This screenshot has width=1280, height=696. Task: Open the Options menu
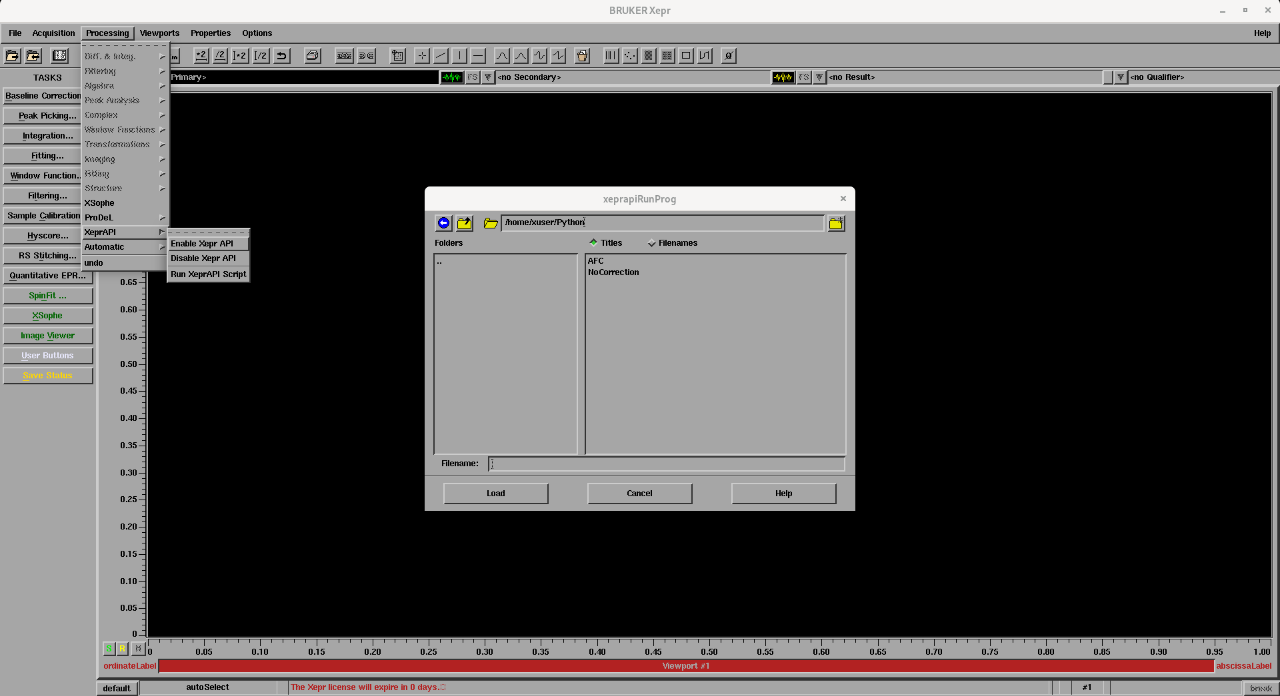pyautogui.click(x=256, y=32)
